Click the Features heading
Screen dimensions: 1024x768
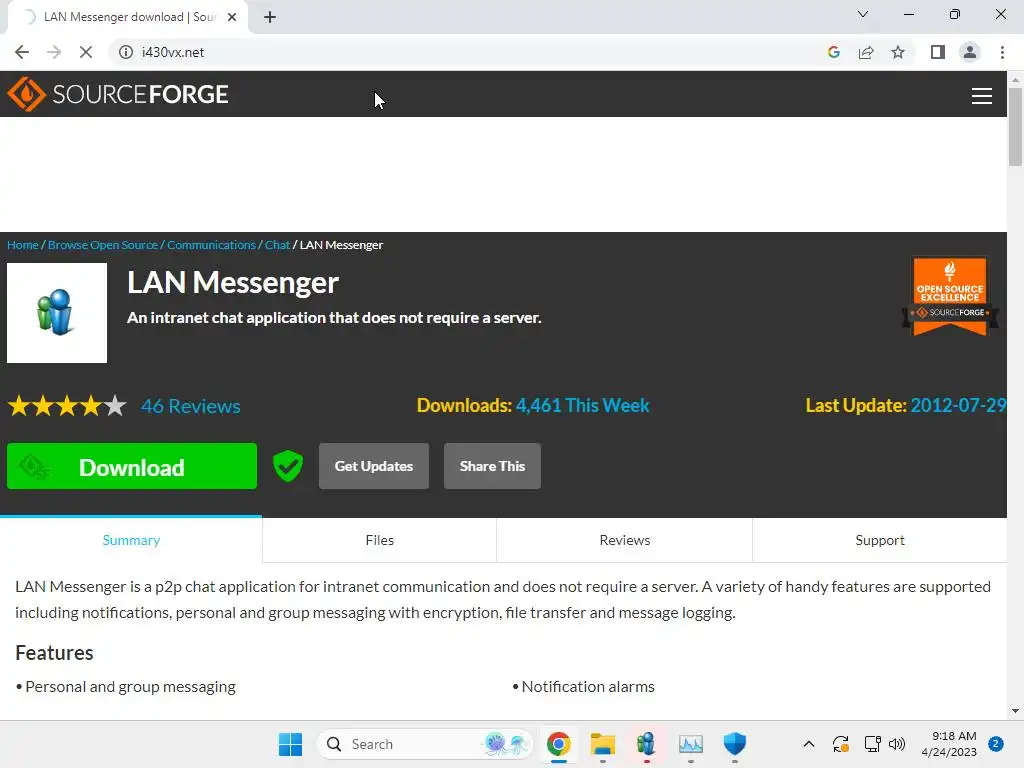pos(54,653)
